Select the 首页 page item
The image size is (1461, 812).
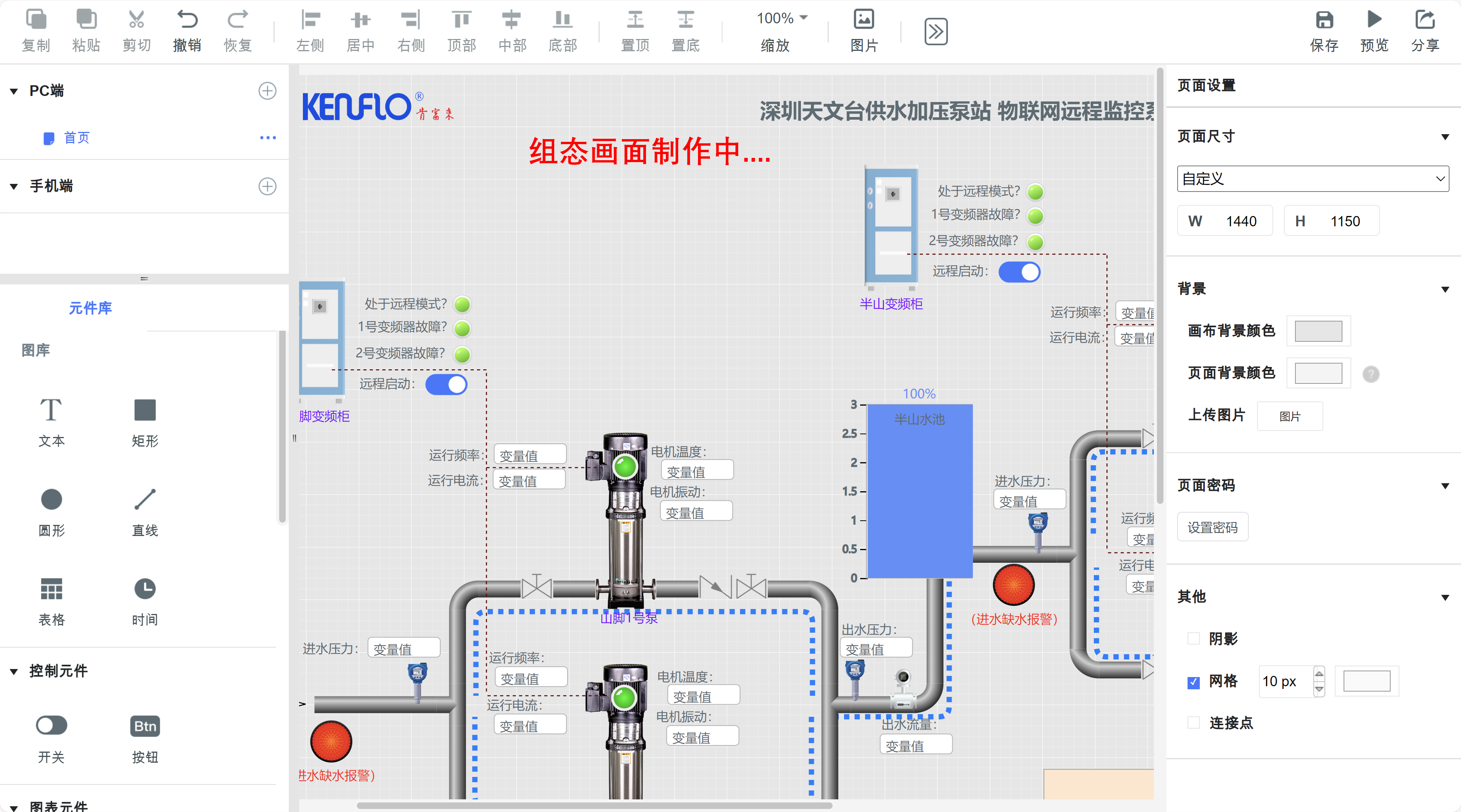point(76,138)
